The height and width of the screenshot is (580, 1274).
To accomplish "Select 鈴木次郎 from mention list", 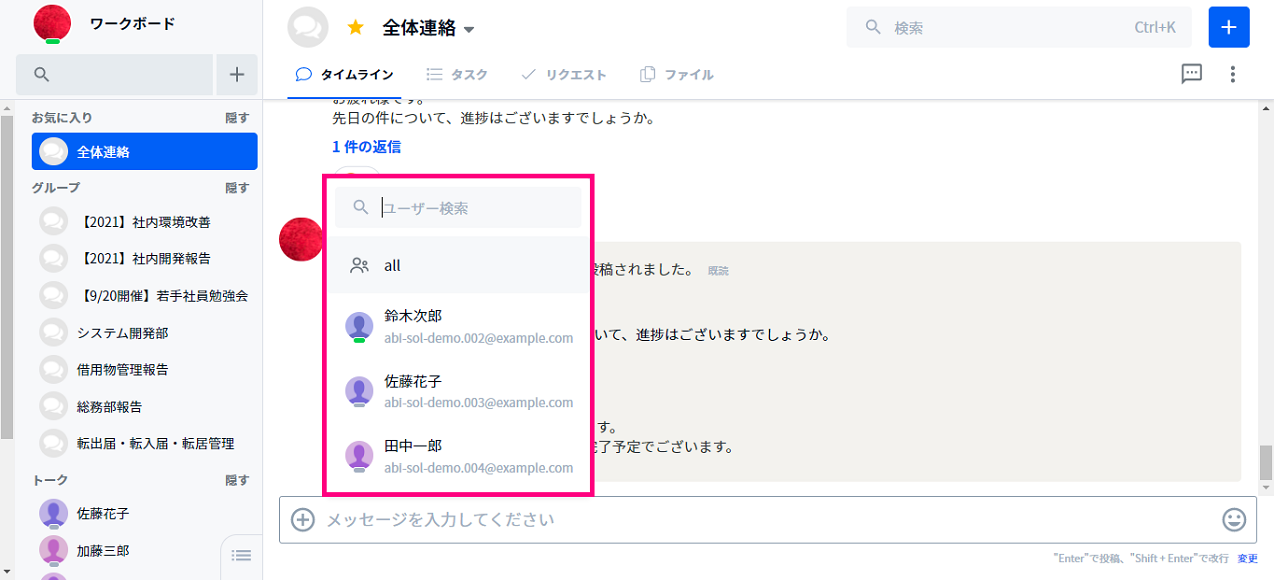I will 458,326.
